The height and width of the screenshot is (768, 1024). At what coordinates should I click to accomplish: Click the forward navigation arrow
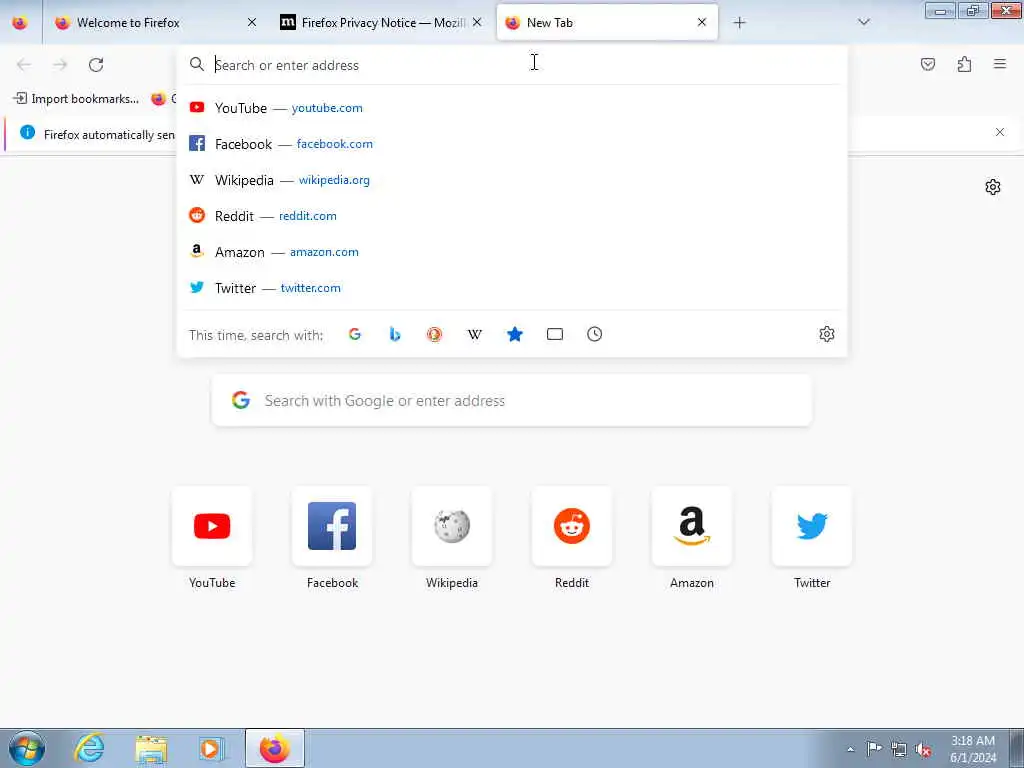[60, 65]
